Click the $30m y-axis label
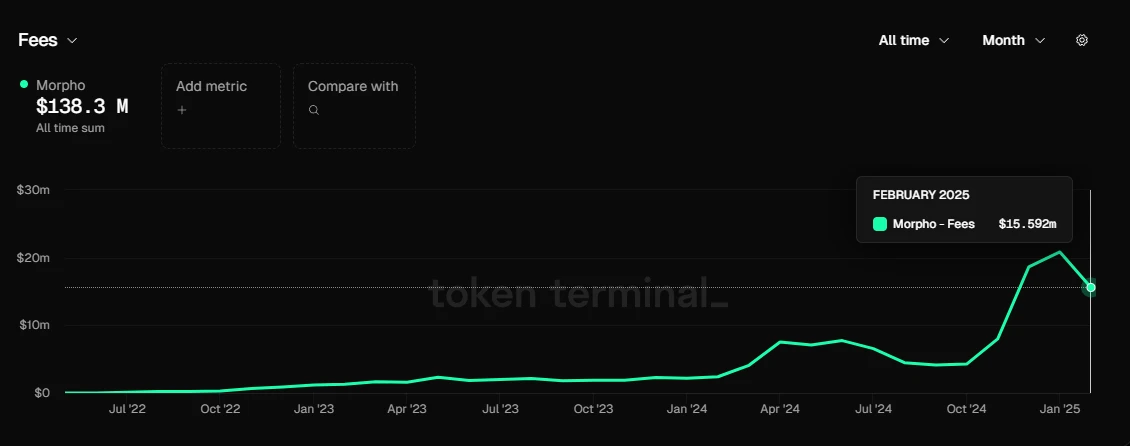The image size is (1130, 446). coord(33,190)
